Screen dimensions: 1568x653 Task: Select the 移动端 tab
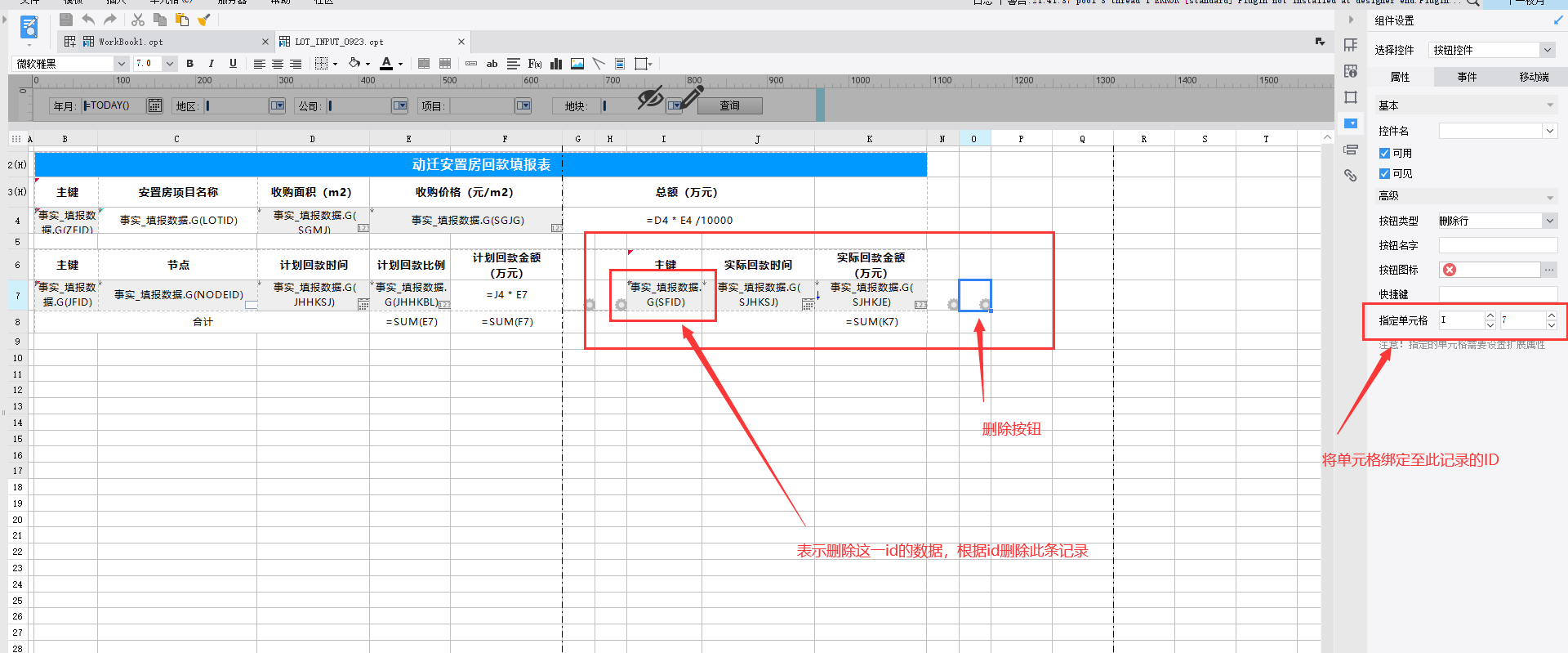[x=1534, y=77]
